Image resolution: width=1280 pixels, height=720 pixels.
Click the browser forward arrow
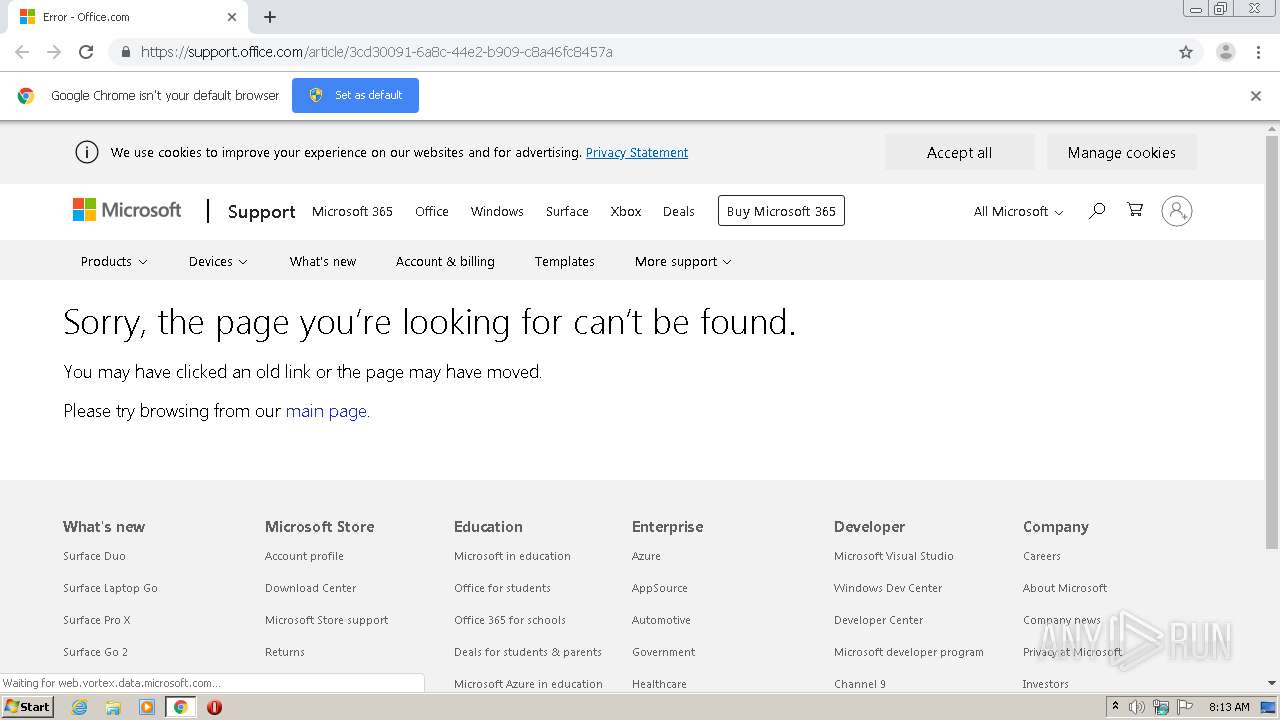point(54,52)
